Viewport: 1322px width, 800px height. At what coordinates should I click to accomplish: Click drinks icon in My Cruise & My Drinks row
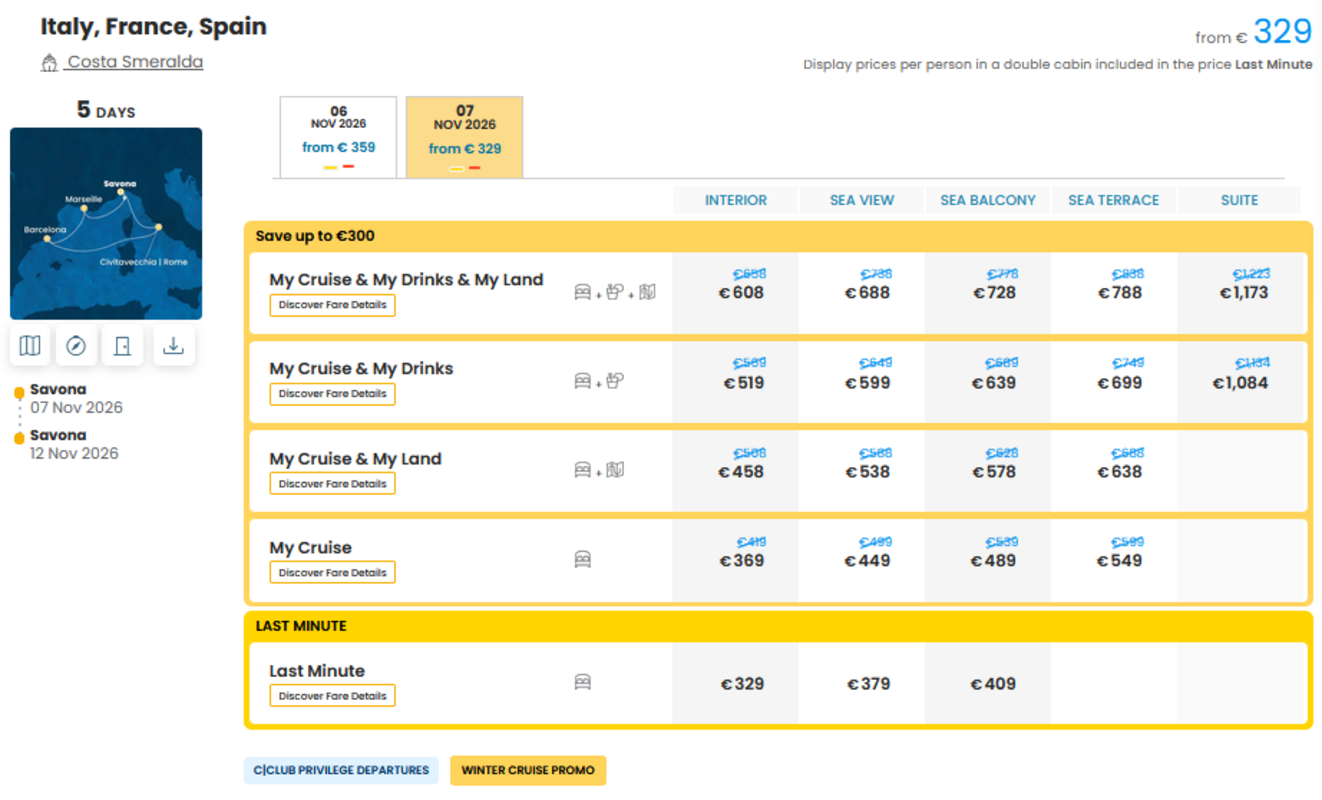[615, 381]
